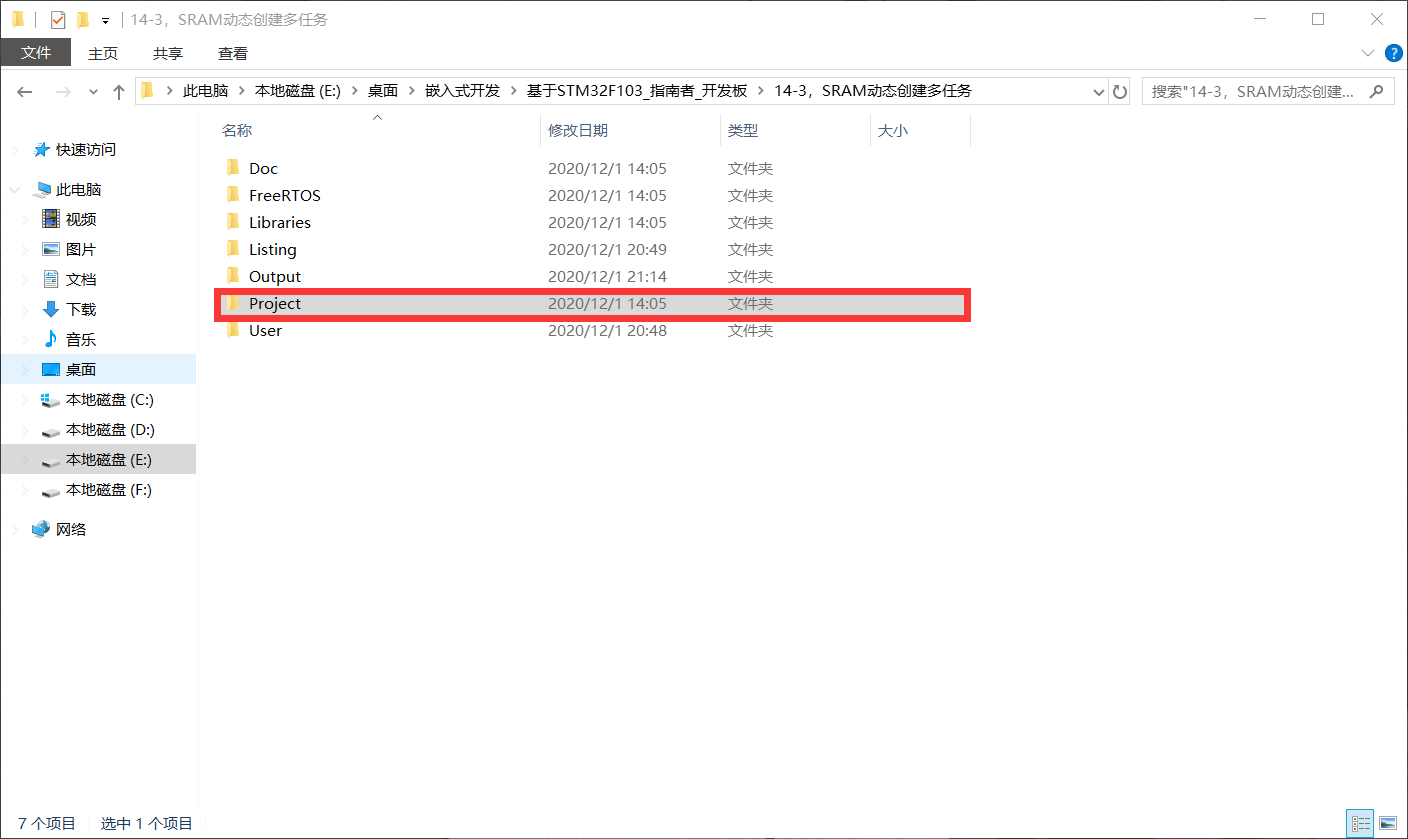Click the Doc folder icon
The image size is (1408, 839).
tap(232, 168)
